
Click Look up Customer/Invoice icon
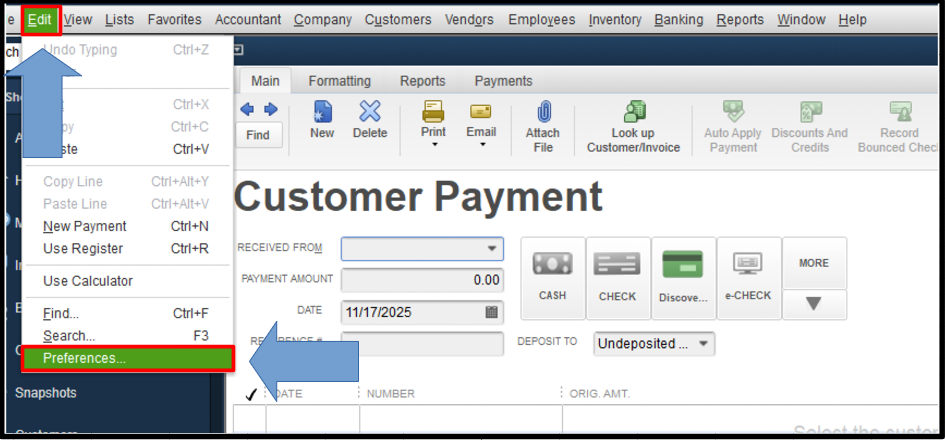pos(634,112)
